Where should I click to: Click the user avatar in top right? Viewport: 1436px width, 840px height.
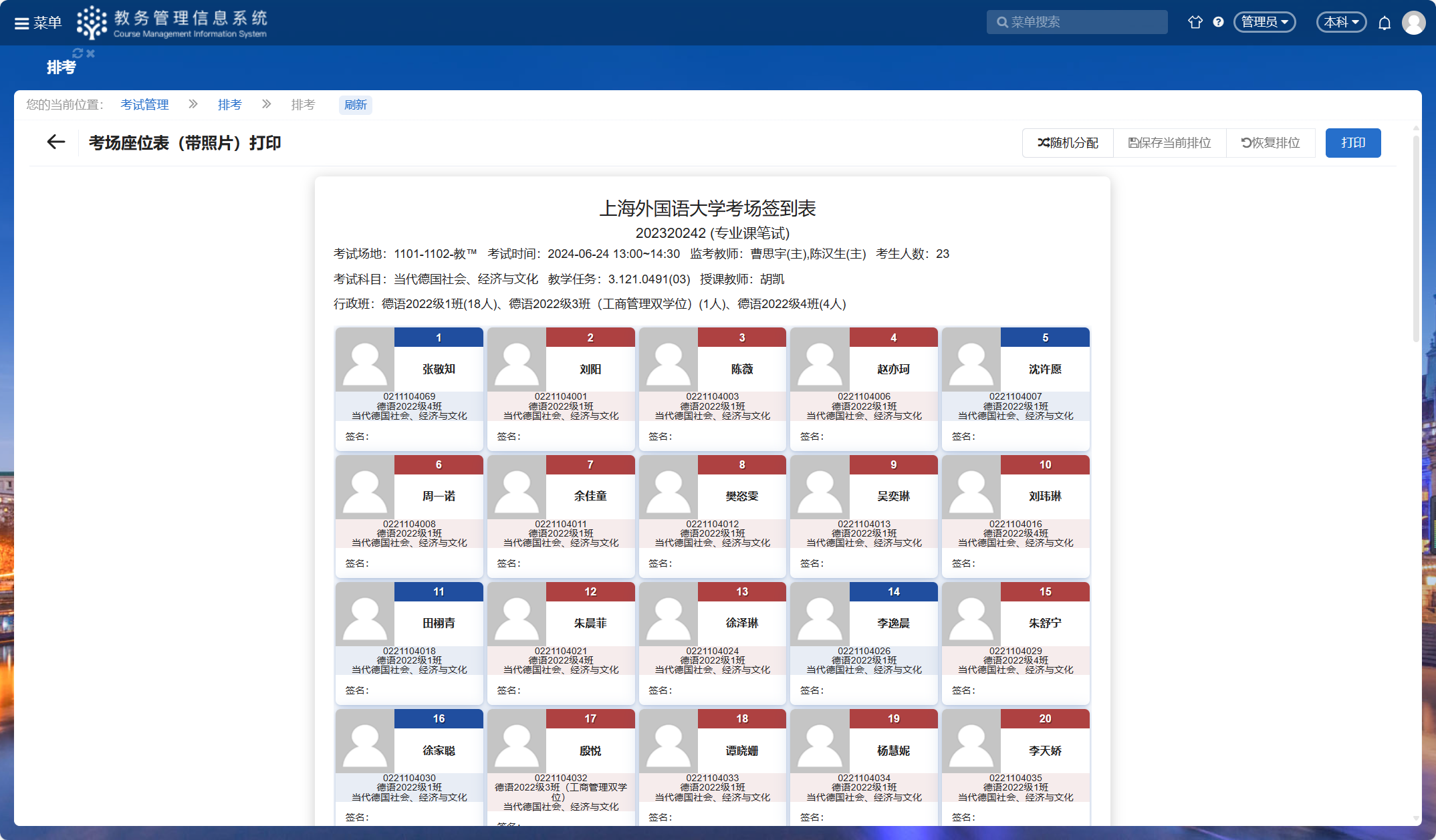1413,23
